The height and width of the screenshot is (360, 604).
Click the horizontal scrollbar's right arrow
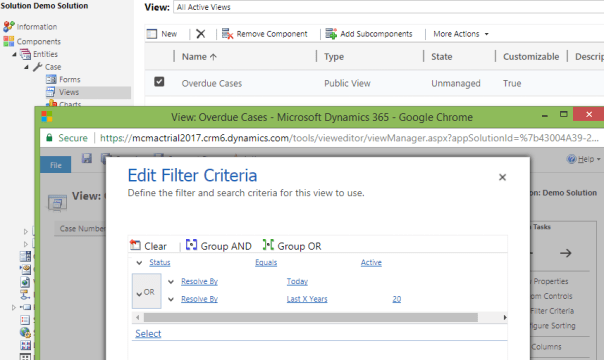pos(505,318)
